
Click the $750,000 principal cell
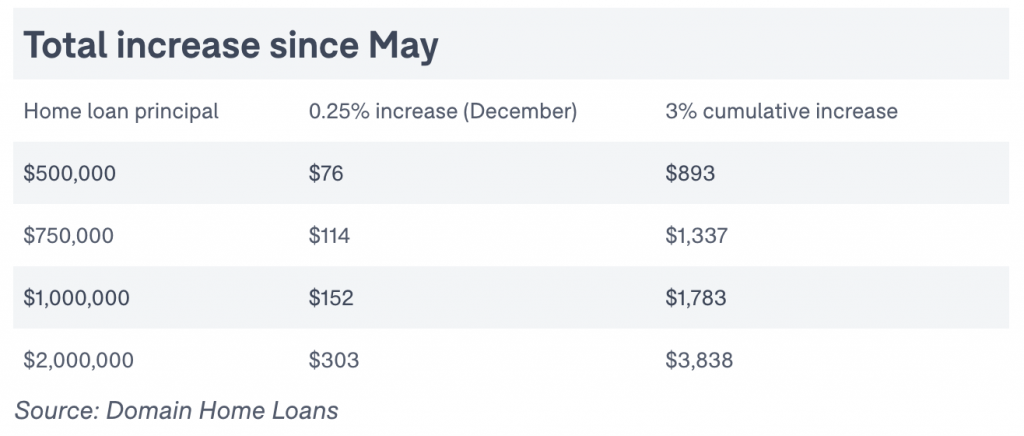[69, 236]
